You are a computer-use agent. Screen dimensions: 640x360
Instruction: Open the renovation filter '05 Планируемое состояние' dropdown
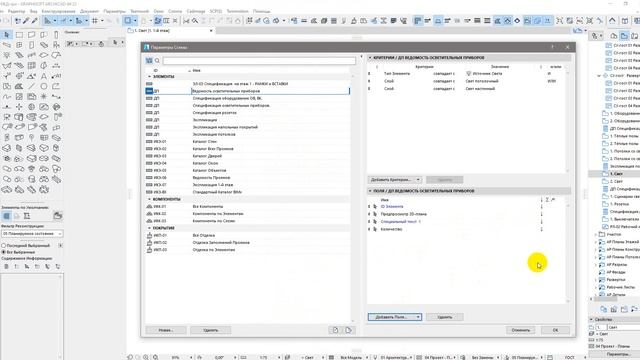point(32,233)
